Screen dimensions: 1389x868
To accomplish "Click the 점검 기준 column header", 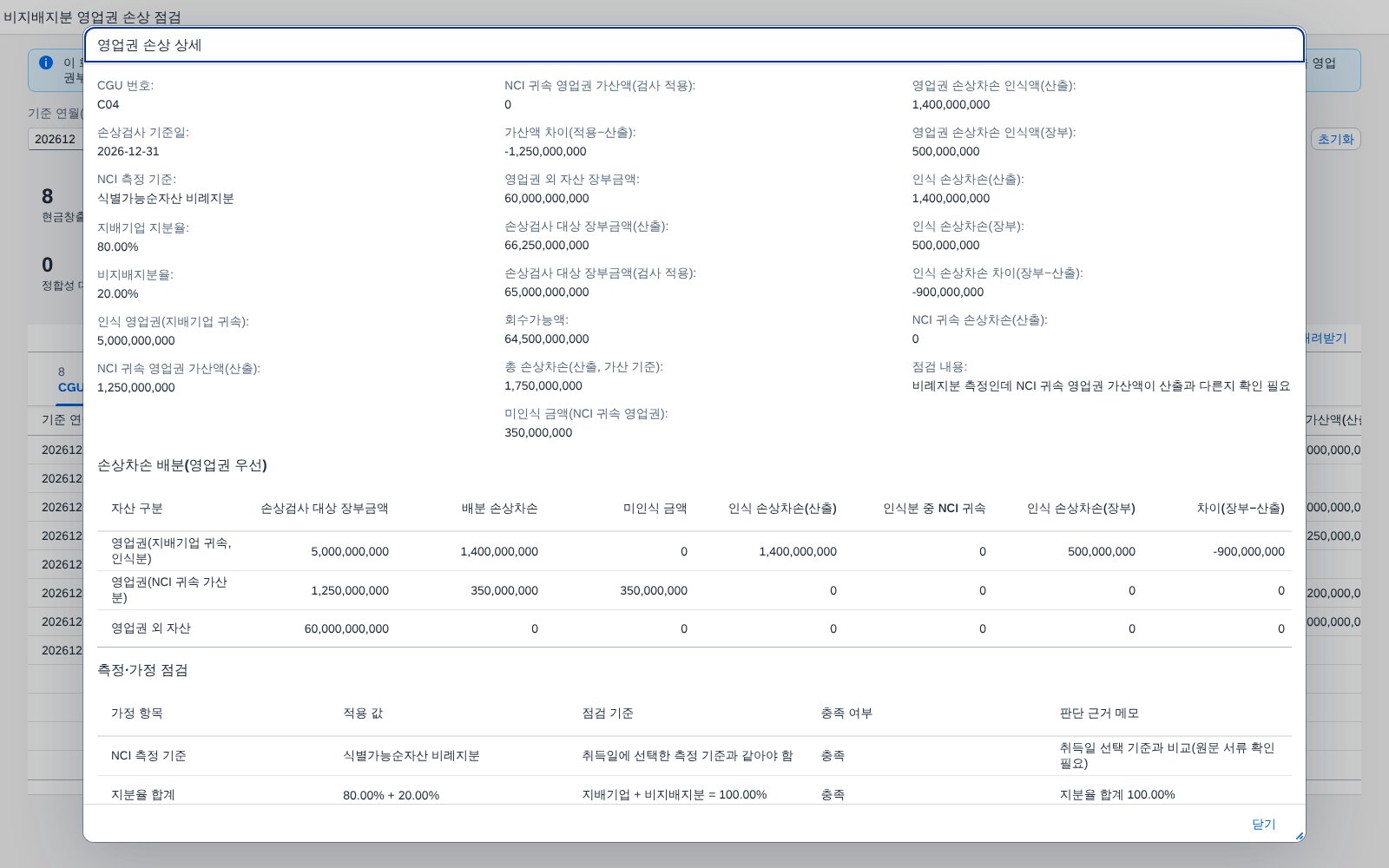I will click(608, 713).
